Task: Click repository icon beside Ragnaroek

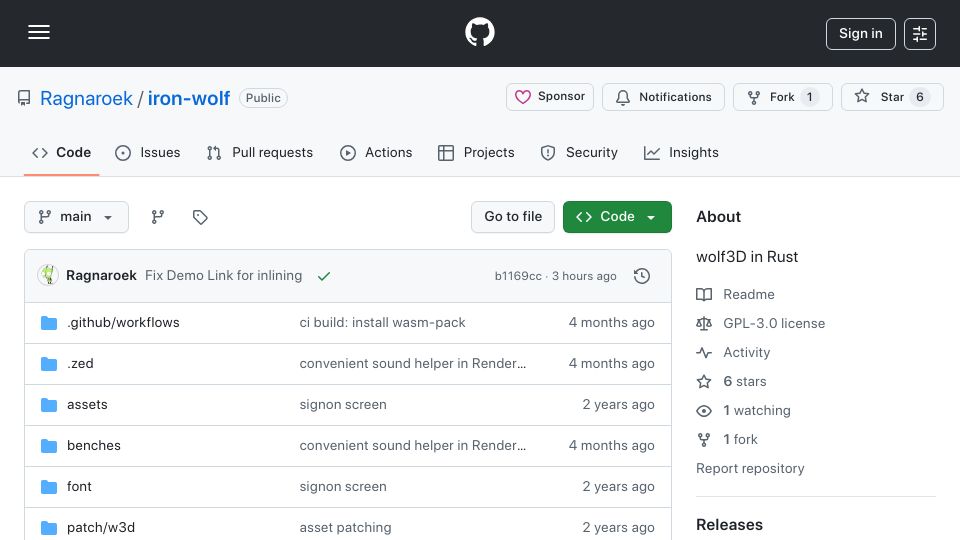Action: [x=24, y=98]
